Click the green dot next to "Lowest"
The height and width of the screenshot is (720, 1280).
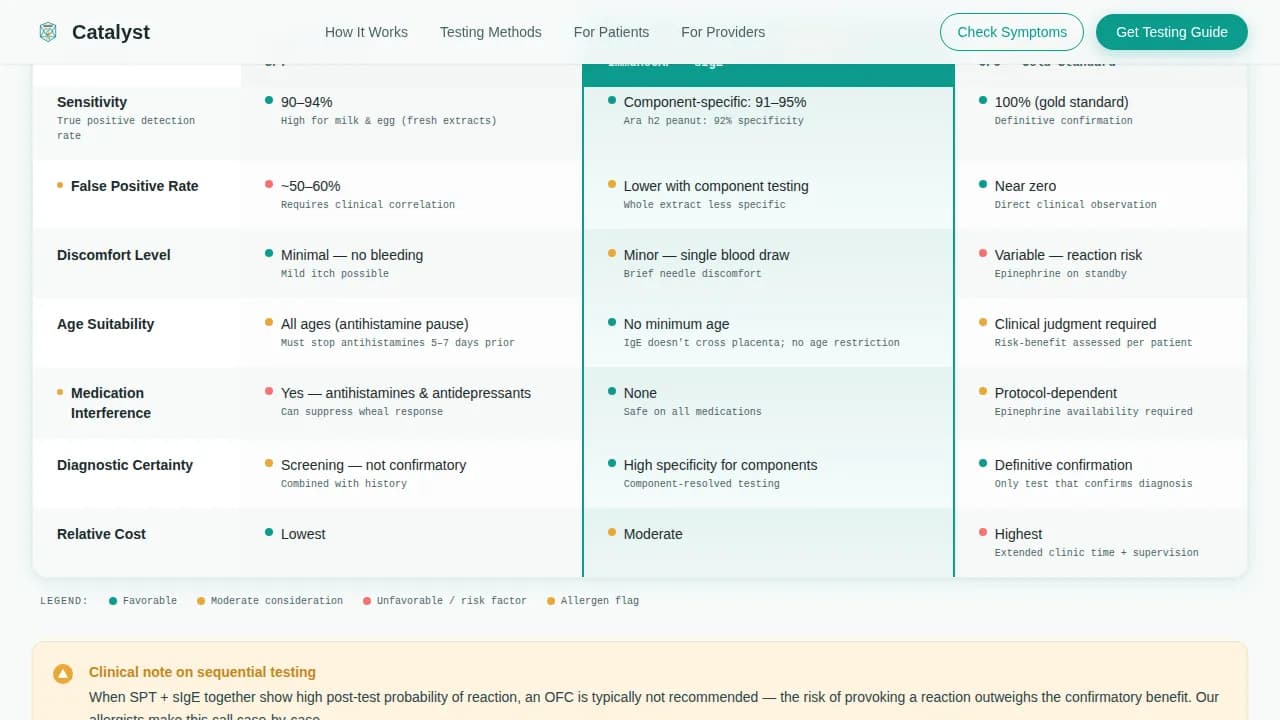(269, 533)
